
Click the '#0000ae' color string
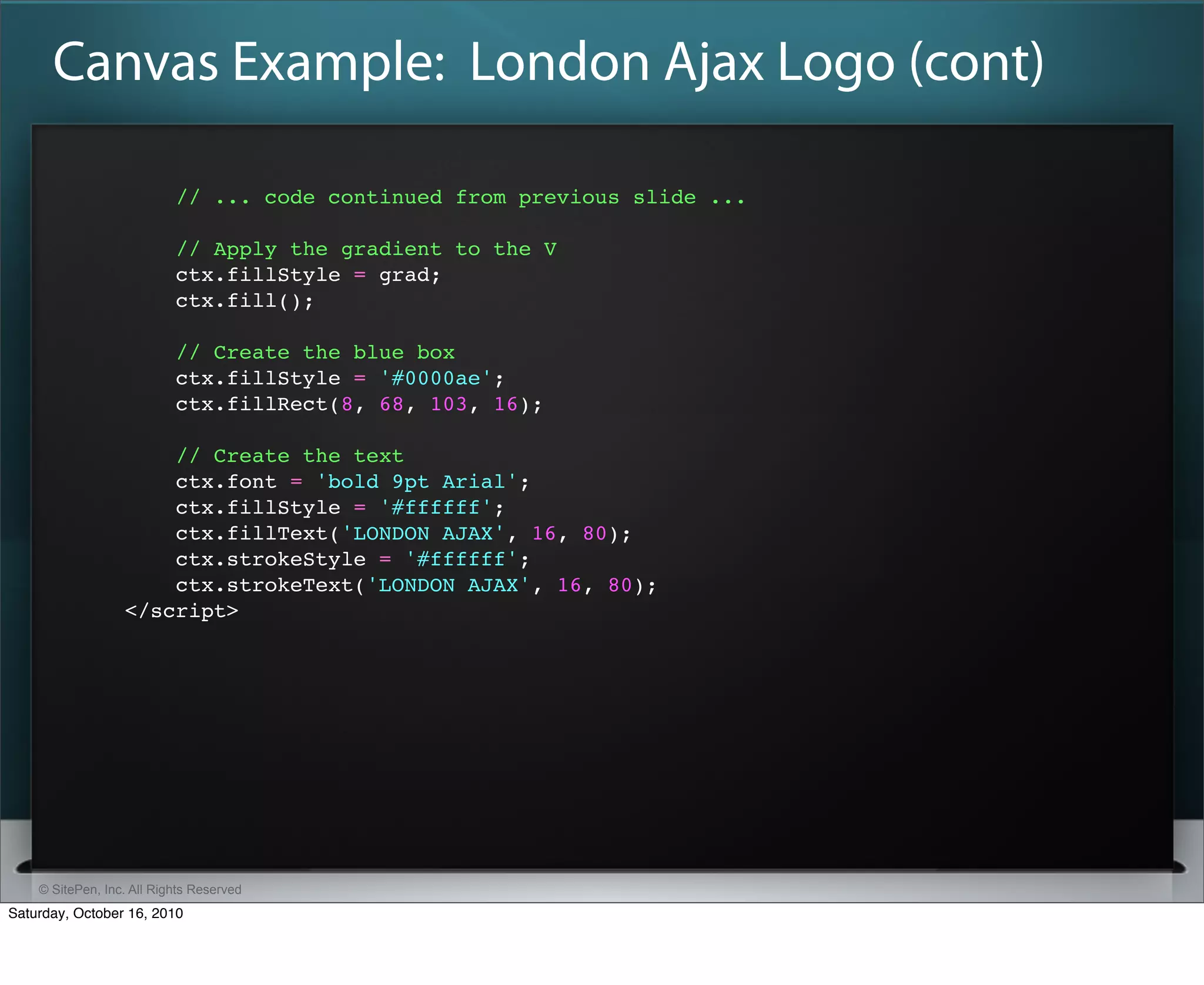(436, 378)
